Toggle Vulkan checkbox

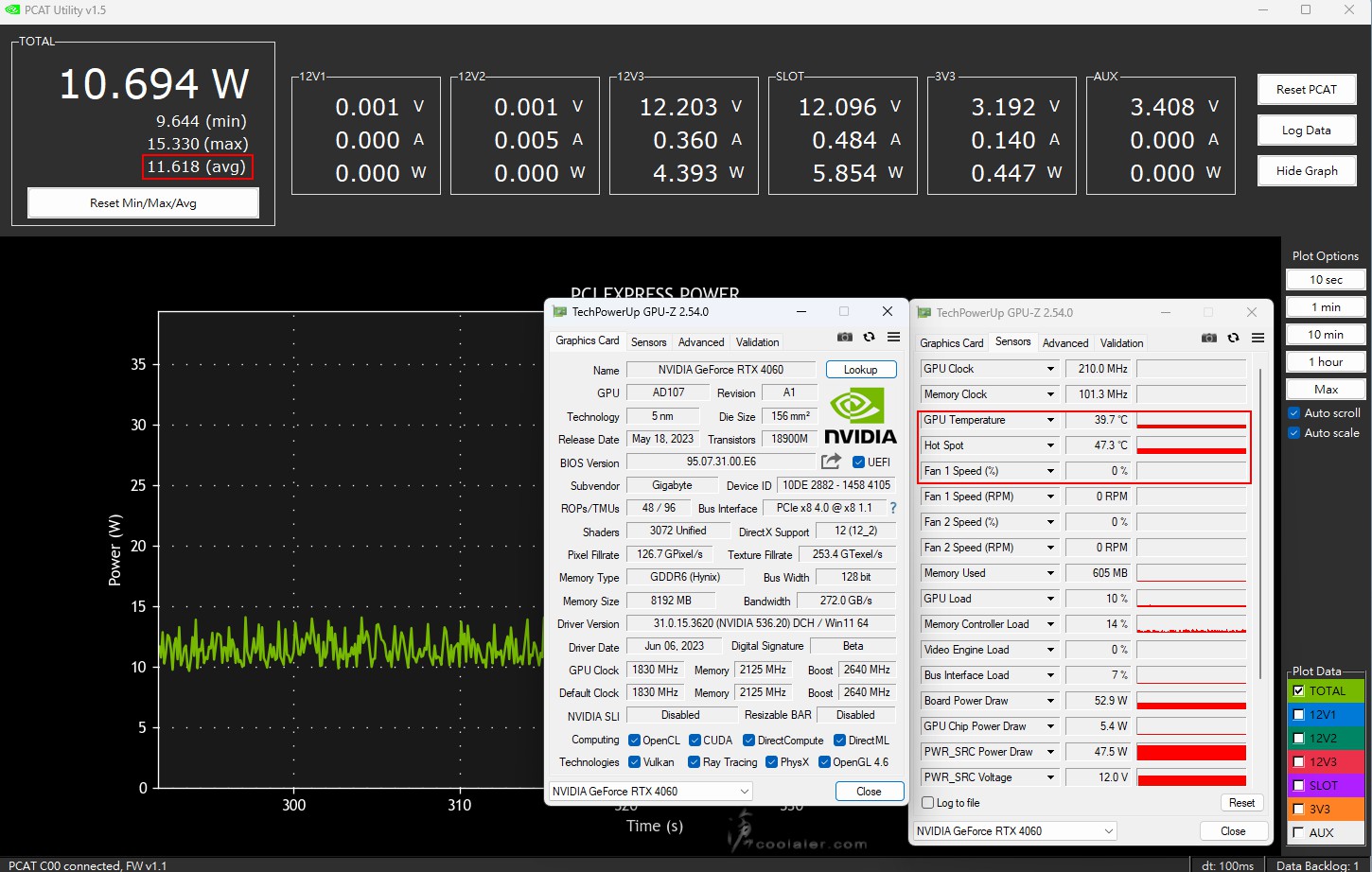(x=633, y=762)
